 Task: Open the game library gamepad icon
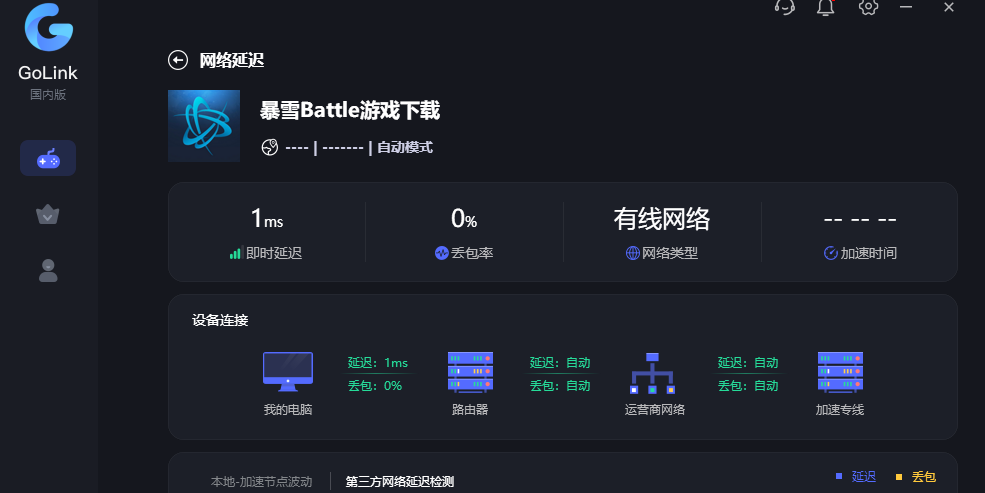coord(48,158)
